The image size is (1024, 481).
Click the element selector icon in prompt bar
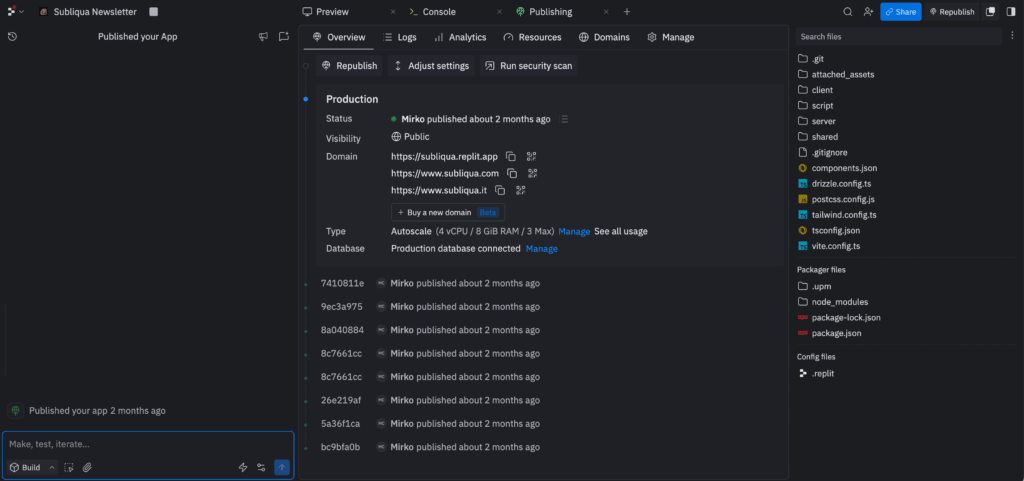pyautogui.click(x=69, y=467)
